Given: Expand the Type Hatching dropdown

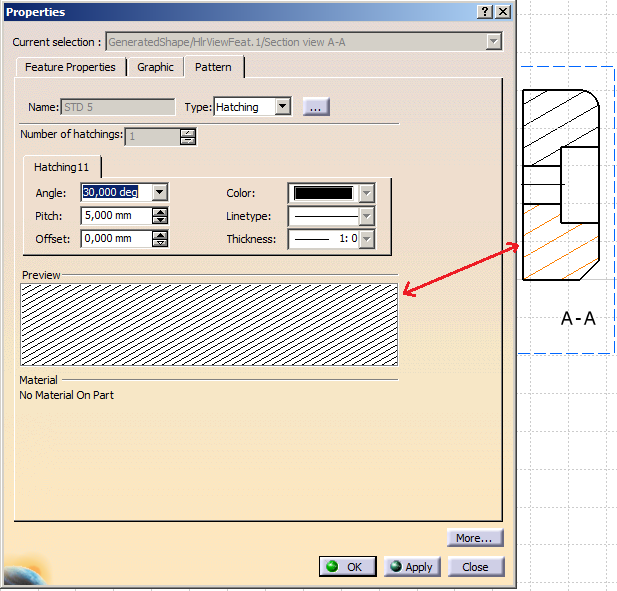Looking at the screenshot, I should (x=282, y=106).
